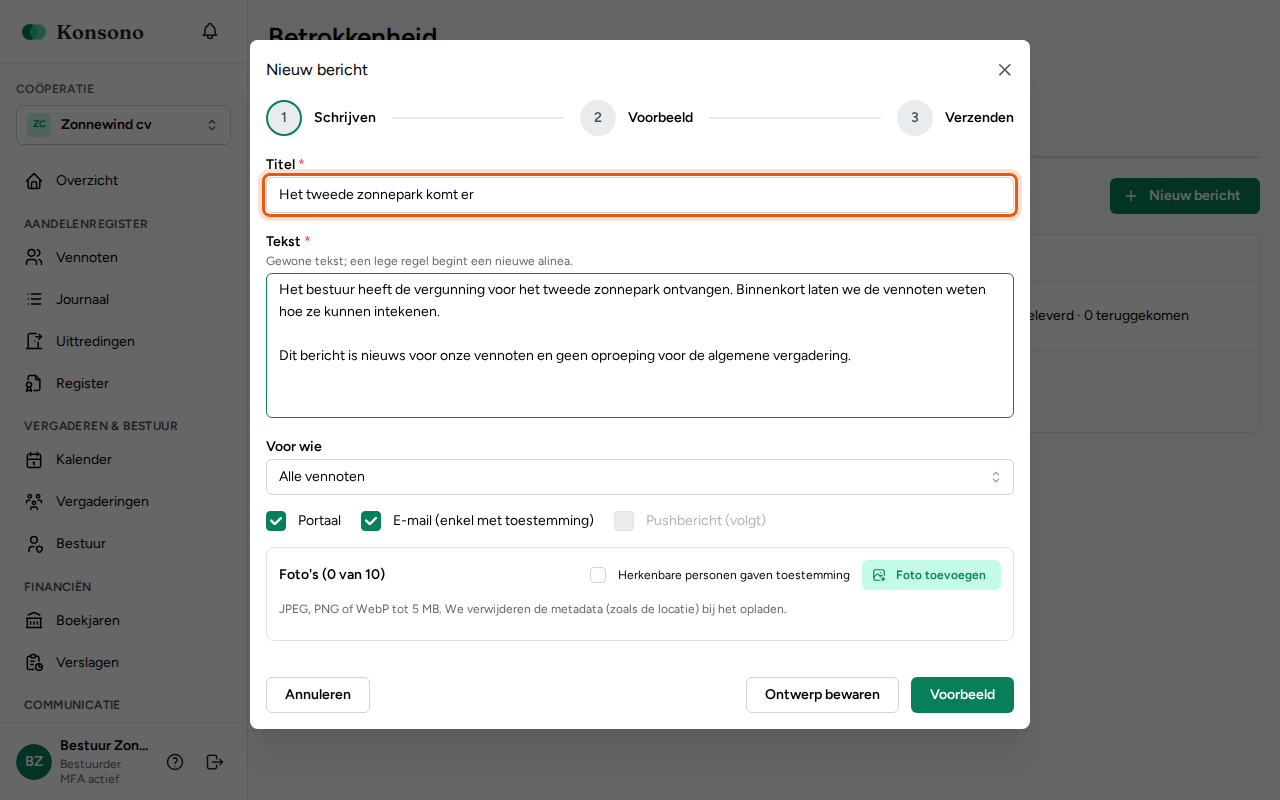
Task: Open Journaal in the sidebar
Action: tap(123, 299)
